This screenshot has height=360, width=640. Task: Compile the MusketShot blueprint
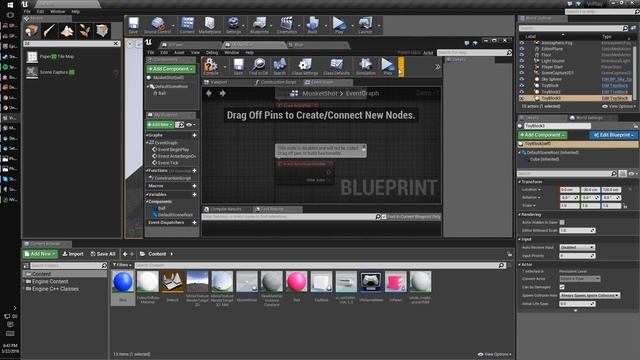(x=211, y=67)
